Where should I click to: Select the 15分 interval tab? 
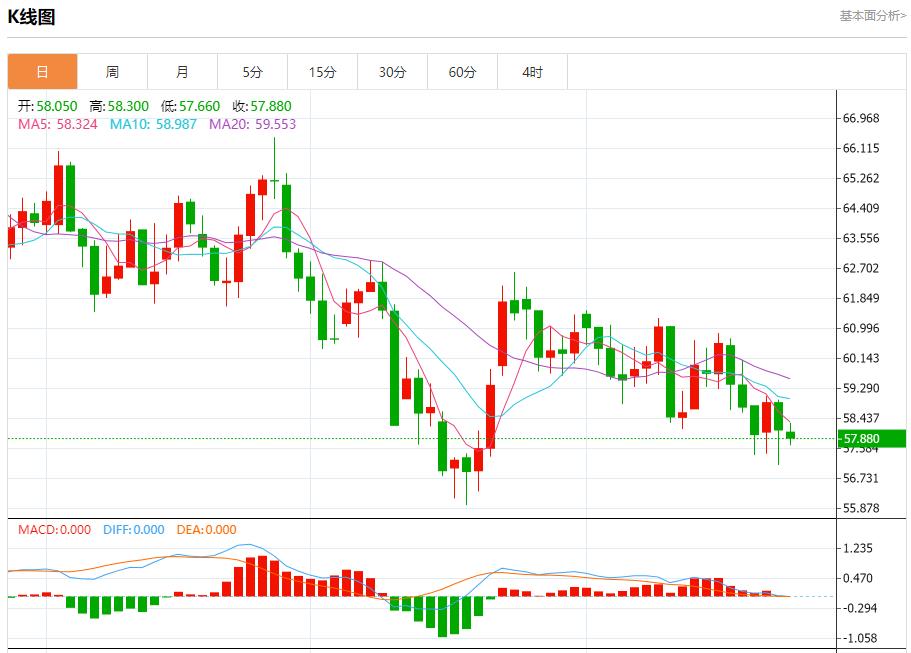click(x=322, y=72)
